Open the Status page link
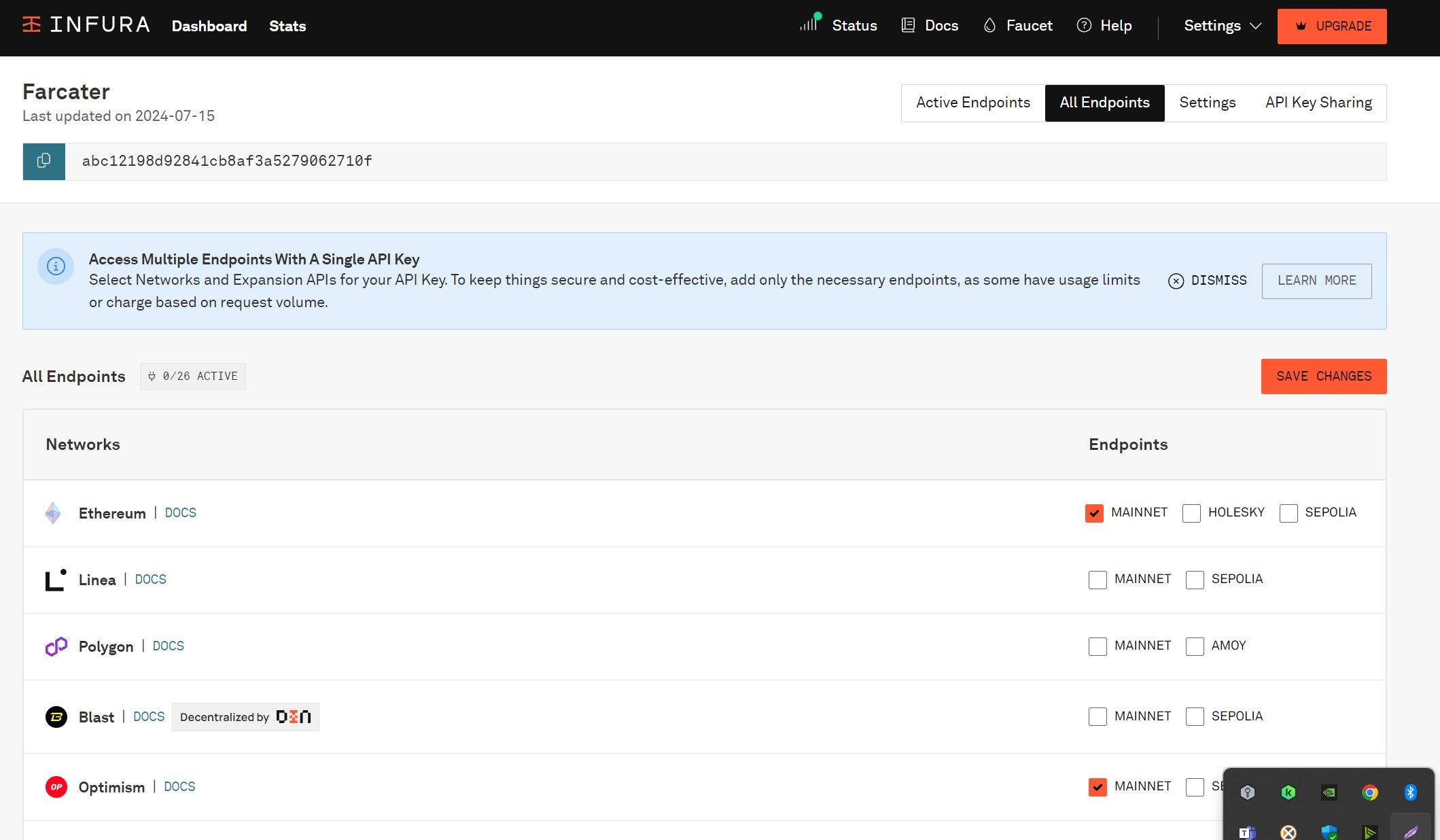1440x840 pixels. [x=854, y=26]
